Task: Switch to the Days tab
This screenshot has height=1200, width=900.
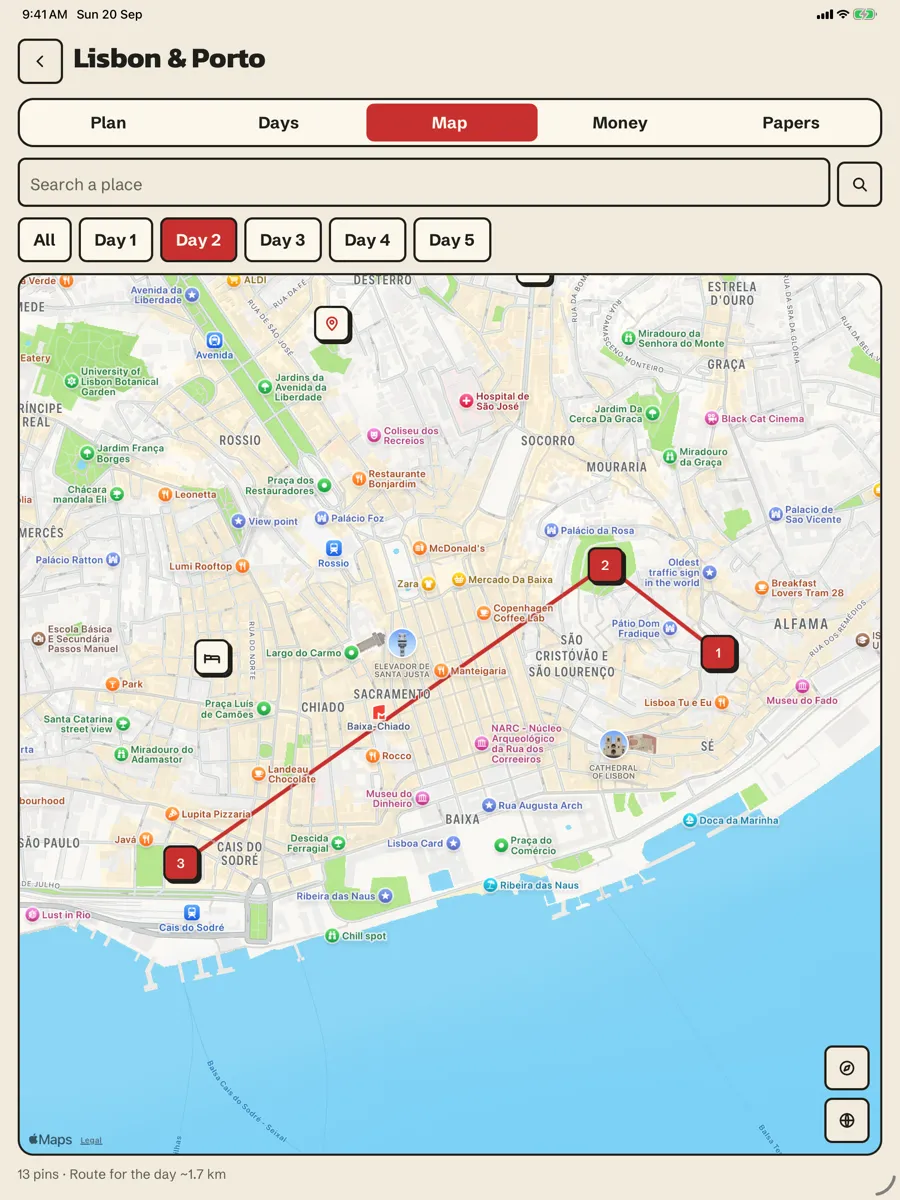Action: 278,123
